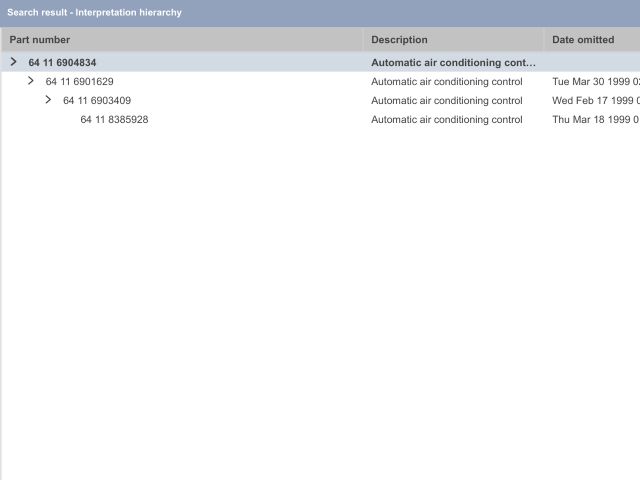Collapse the 64 11 6903409 node chevron
The image size is (640, 480).
pyautogui.click(x=48, y=100)
